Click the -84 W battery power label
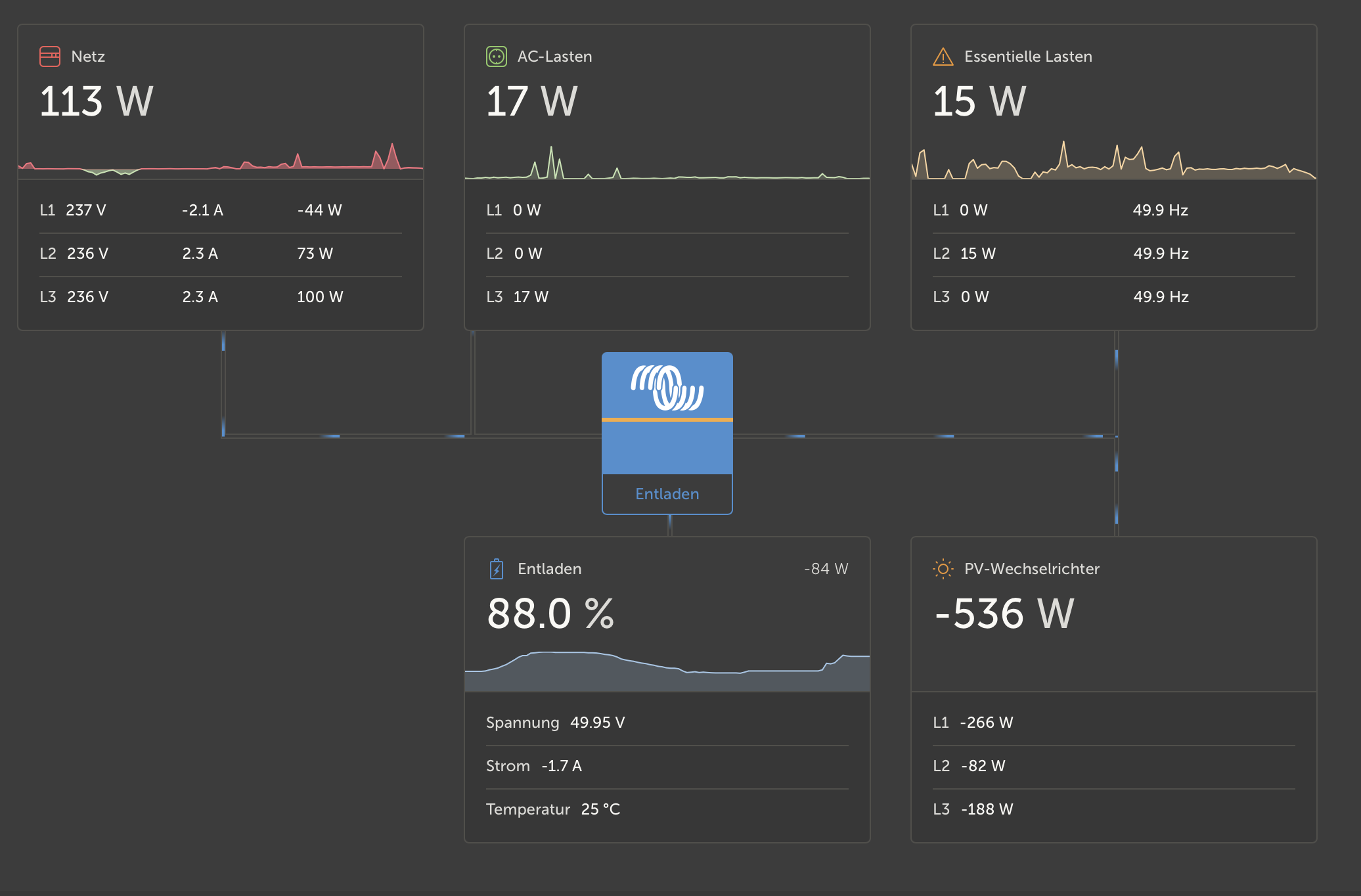Screen dimensions: 1361x896 coord(826,569)
